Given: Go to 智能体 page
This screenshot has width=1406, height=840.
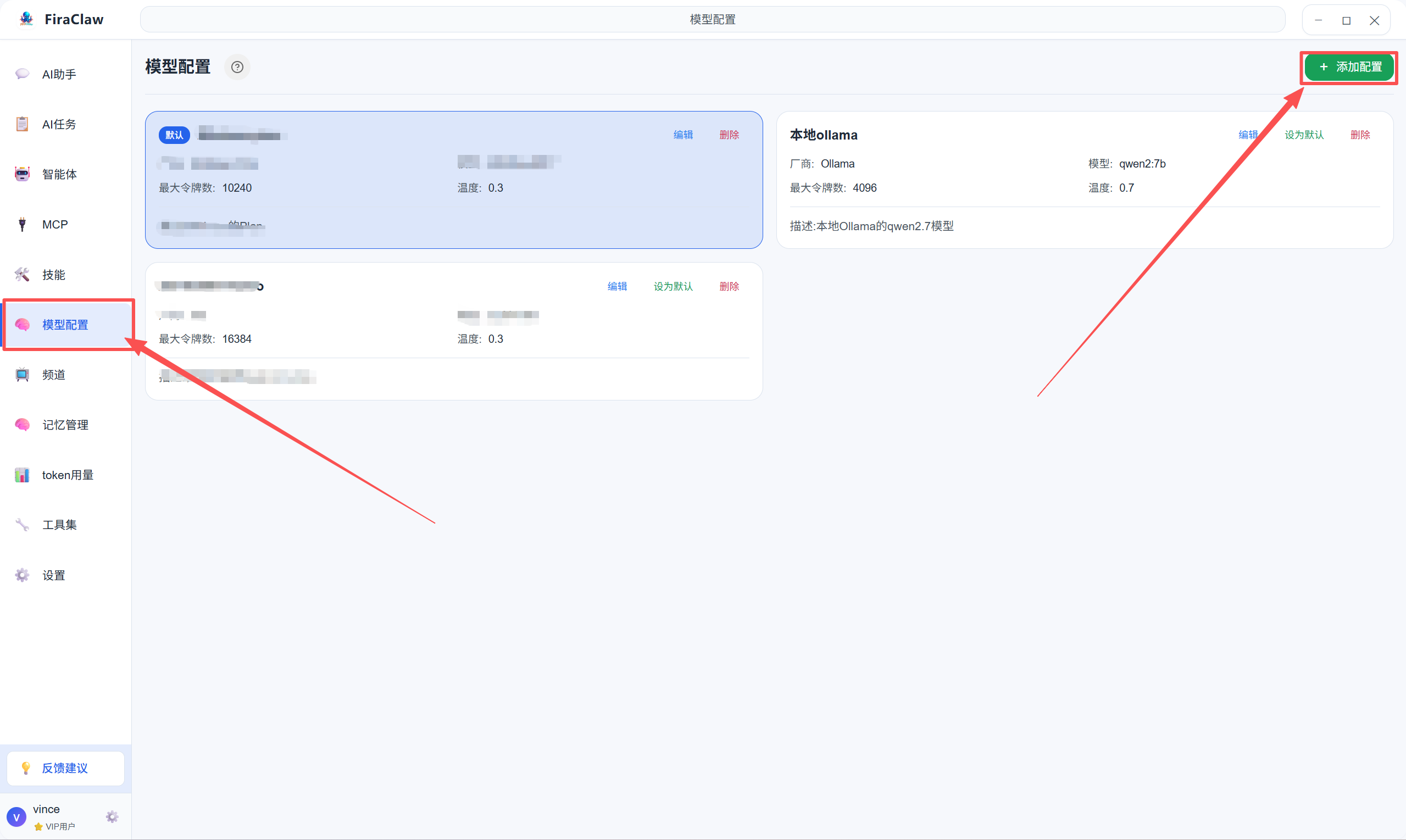Looking at the screenshot, I should [66, 174].
